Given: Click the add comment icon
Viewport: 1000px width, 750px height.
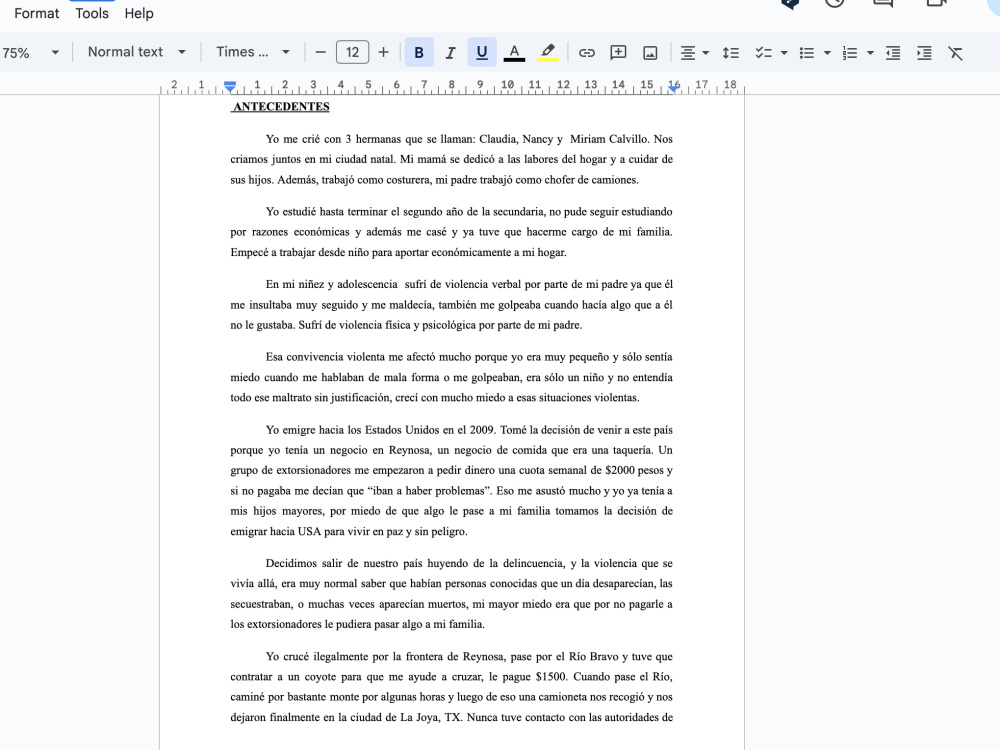Looking at the screenshot, I should click(x=618, y=52).
